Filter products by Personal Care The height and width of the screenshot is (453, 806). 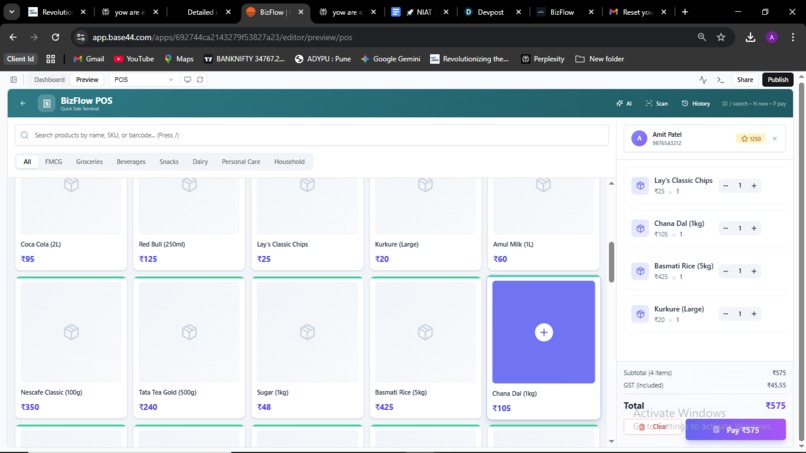click(x=241, y=161)
